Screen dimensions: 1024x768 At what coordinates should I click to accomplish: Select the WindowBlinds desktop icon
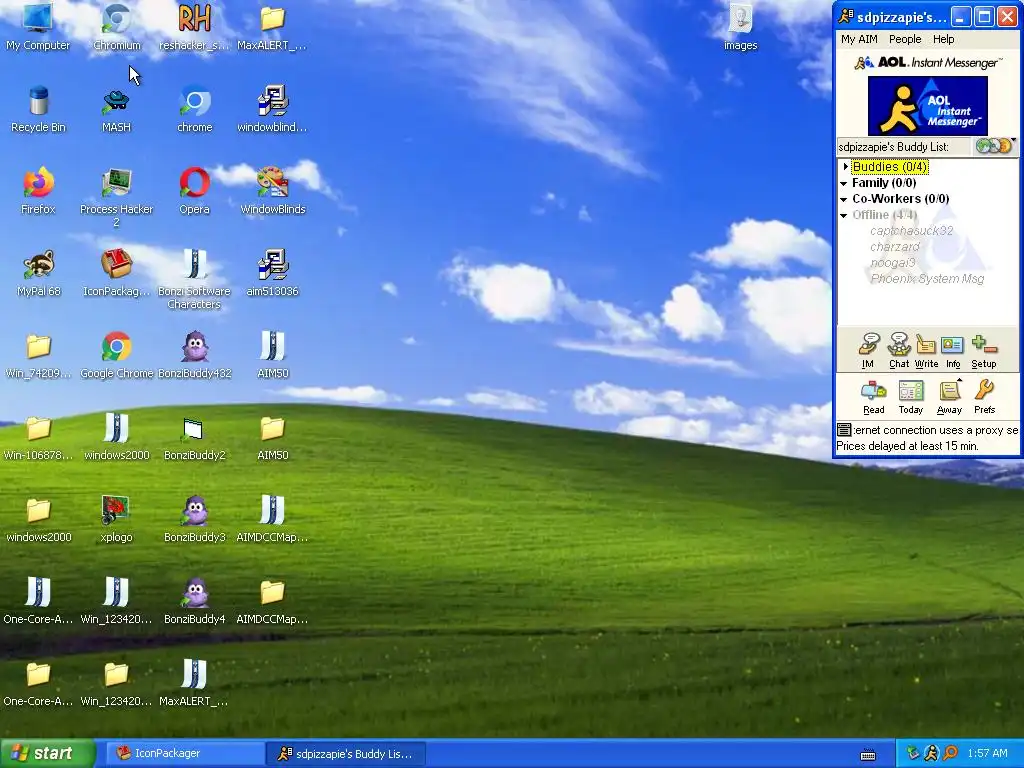[x=273, y=191]
